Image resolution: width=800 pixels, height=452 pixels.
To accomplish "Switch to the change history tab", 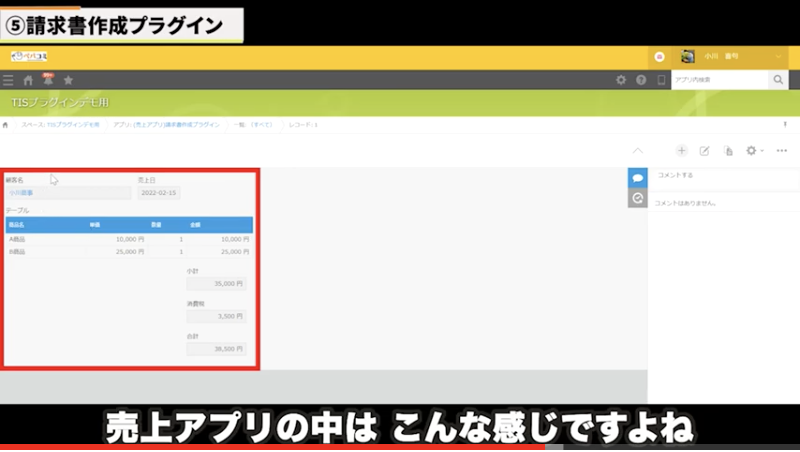I will [x=637, y=198].
